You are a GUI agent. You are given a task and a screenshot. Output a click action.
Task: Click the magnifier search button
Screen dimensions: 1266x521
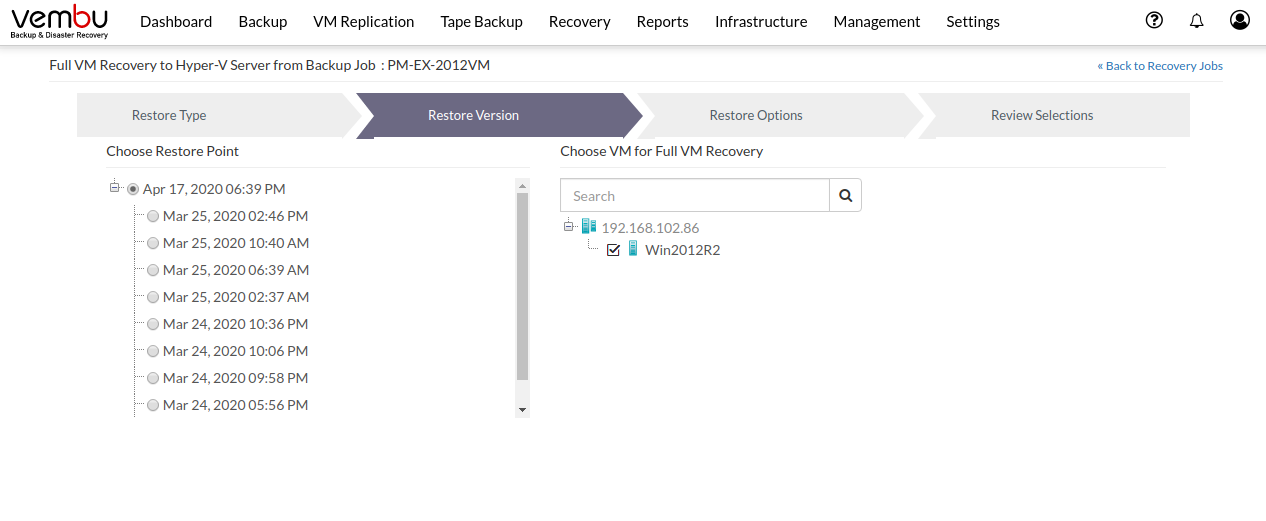coord(846,196)
